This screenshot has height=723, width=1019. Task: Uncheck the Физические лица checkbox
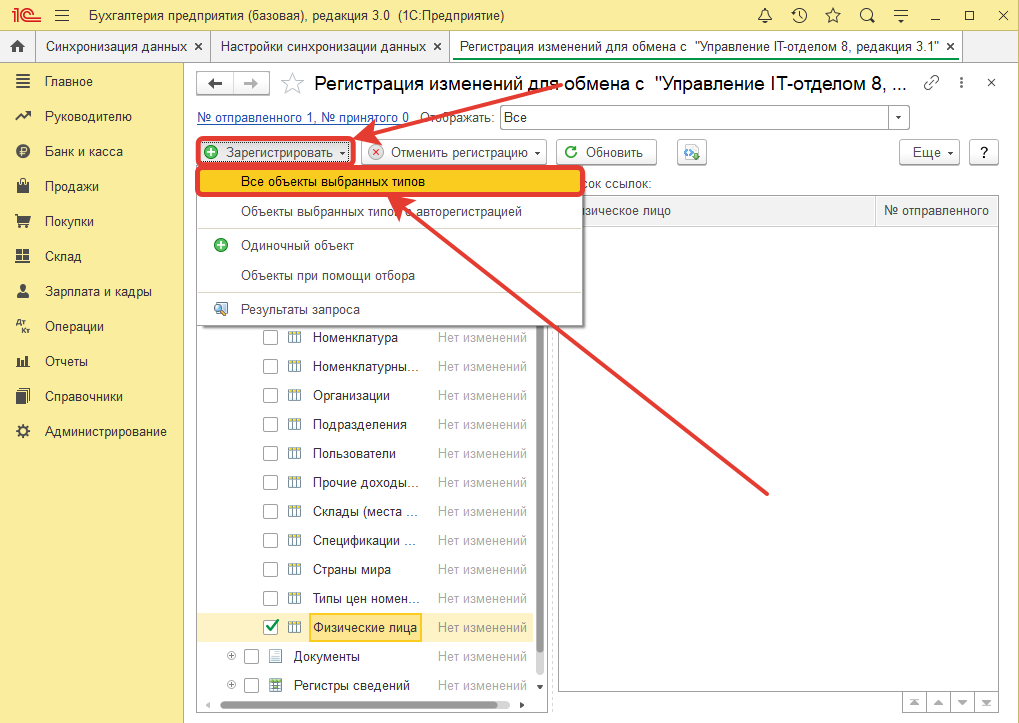270,628
